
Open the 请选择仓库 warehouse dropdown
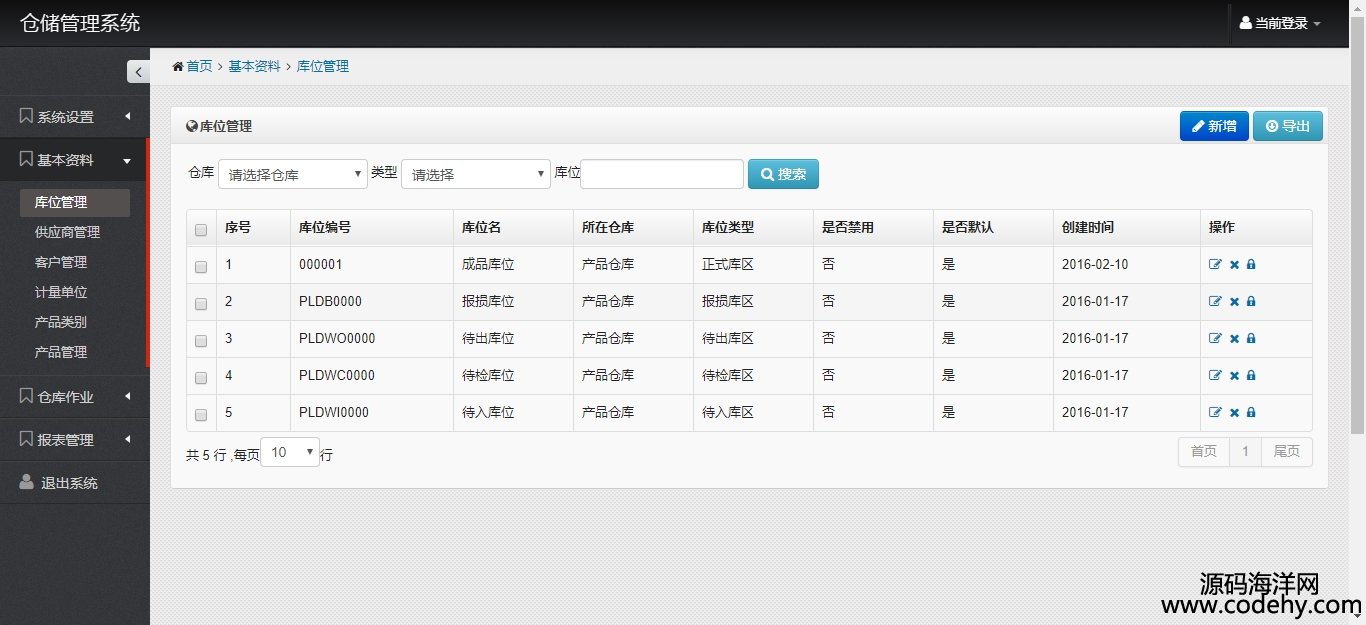(x=293, y=174)
